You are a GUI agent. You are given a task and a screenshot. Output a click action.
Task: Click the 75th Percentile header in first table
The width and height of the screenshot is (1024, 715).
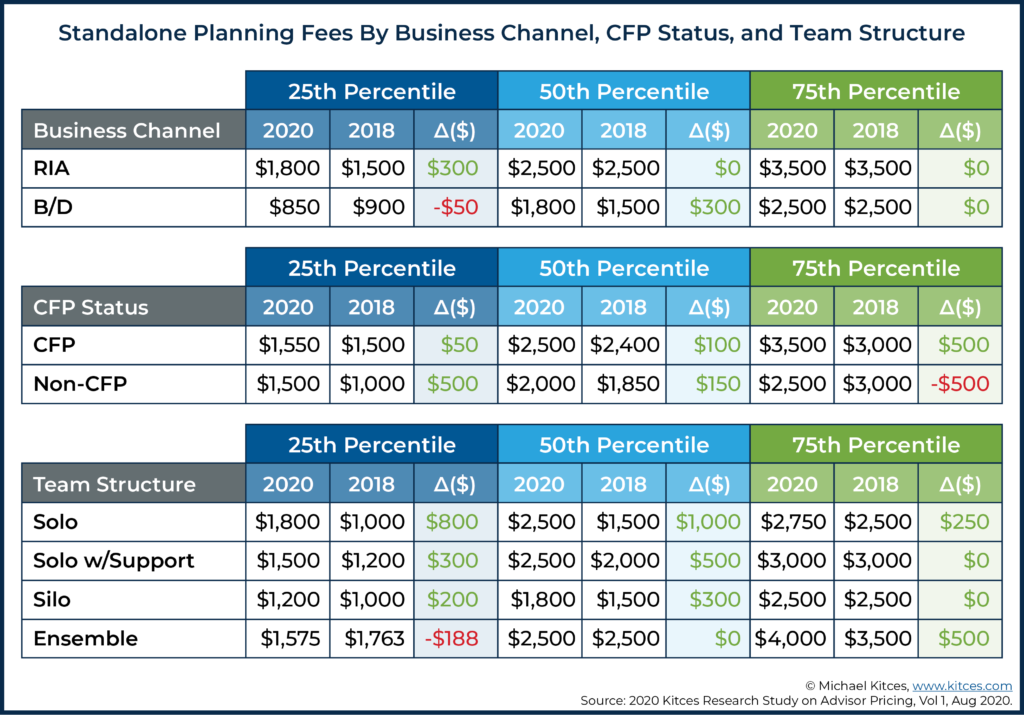pos(876,91)
